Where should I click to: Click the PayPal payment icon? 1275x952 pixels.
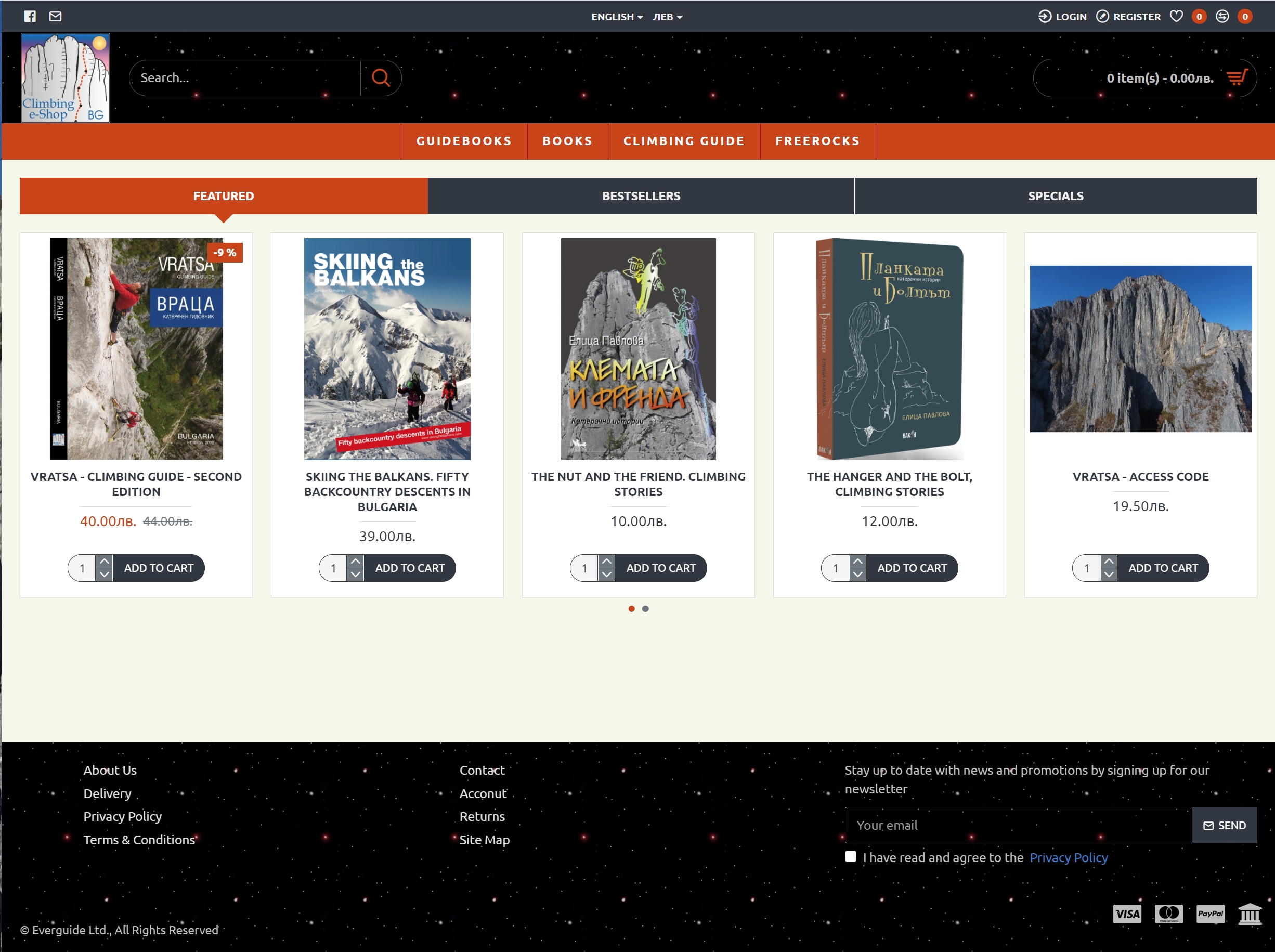1210,914
